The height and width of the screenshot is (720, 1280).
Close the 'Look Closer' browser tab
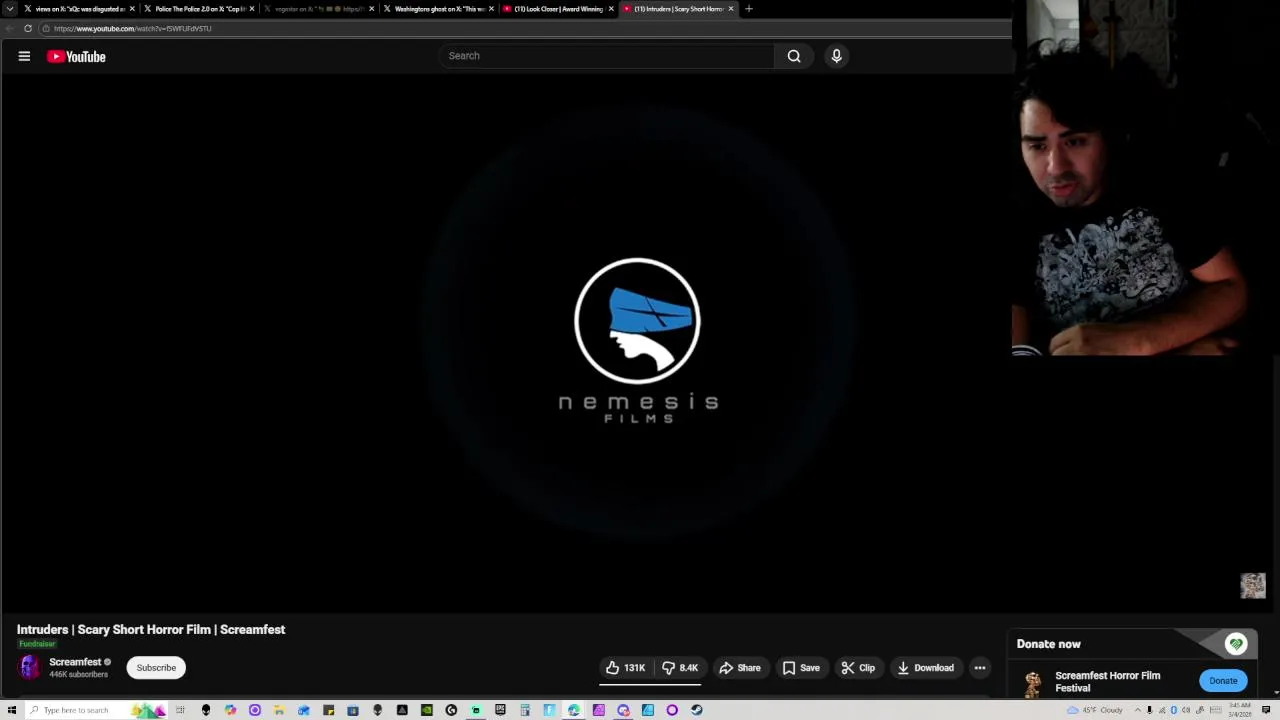(611, 9)
